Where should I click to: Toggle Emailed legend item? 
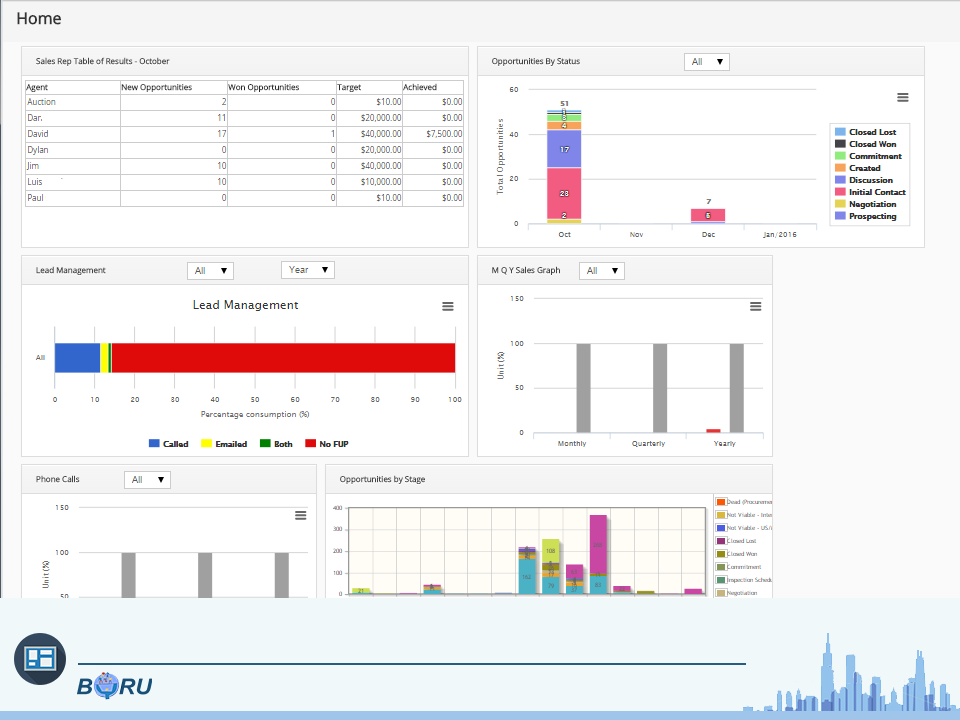coord(224,444)
